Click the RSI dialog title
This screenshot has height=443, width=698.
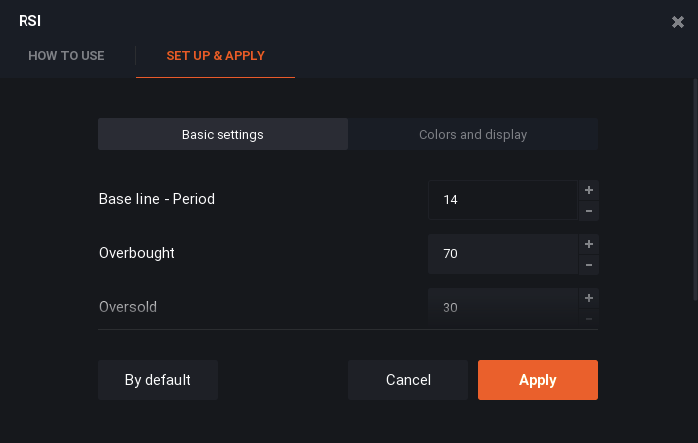pos(30,21)
